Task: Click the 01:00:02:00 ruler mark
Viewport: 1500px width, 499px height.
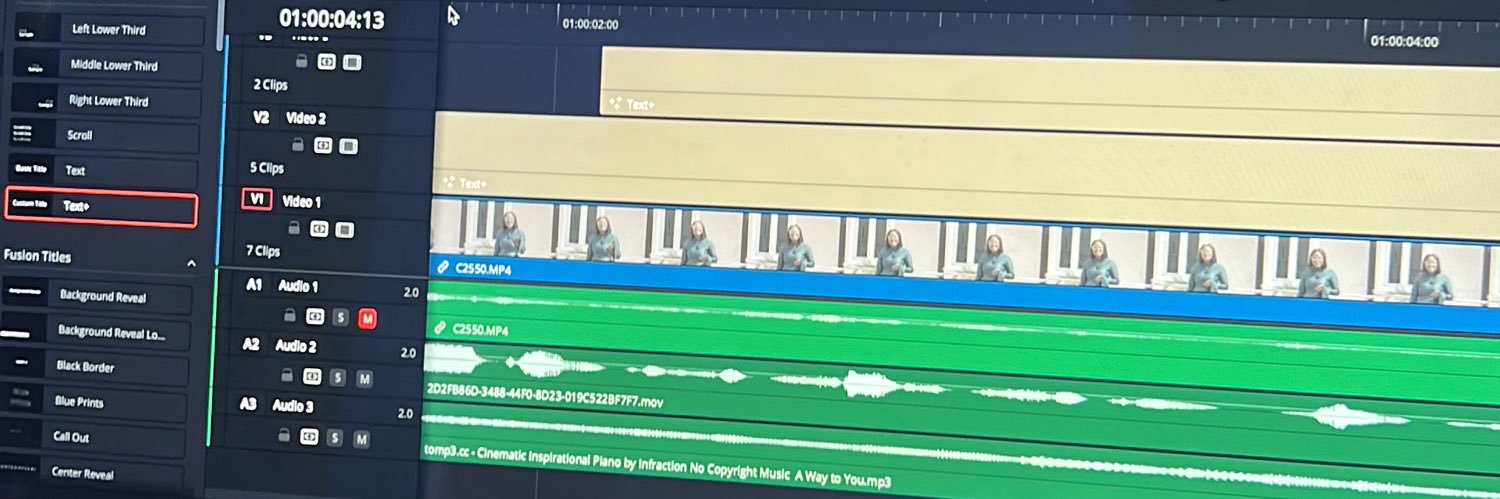Action: click(590, 24)
